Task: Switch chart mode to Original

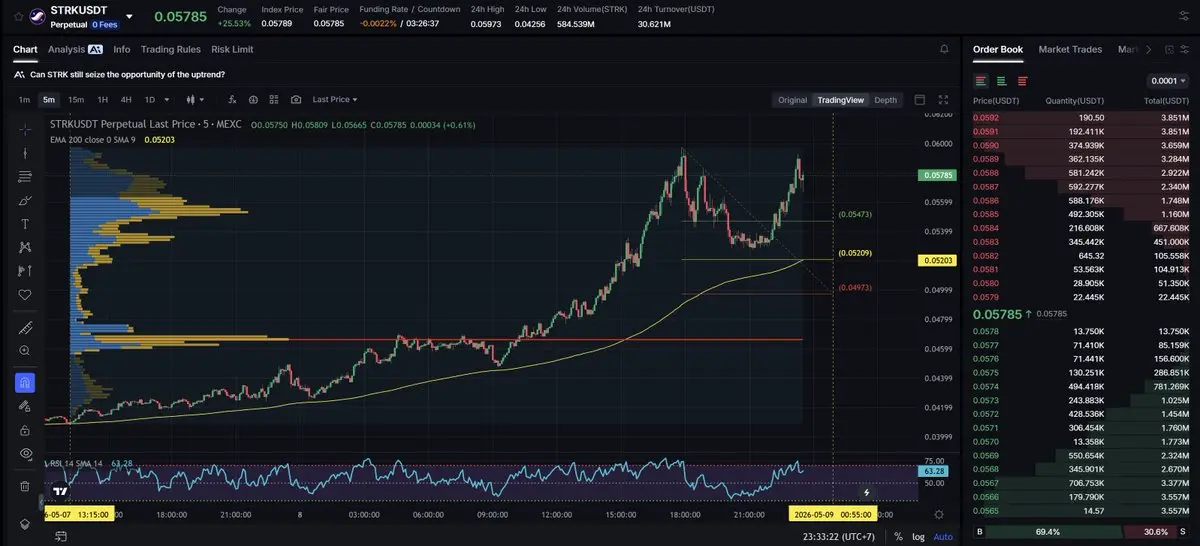Action: [x=793, y=100]
